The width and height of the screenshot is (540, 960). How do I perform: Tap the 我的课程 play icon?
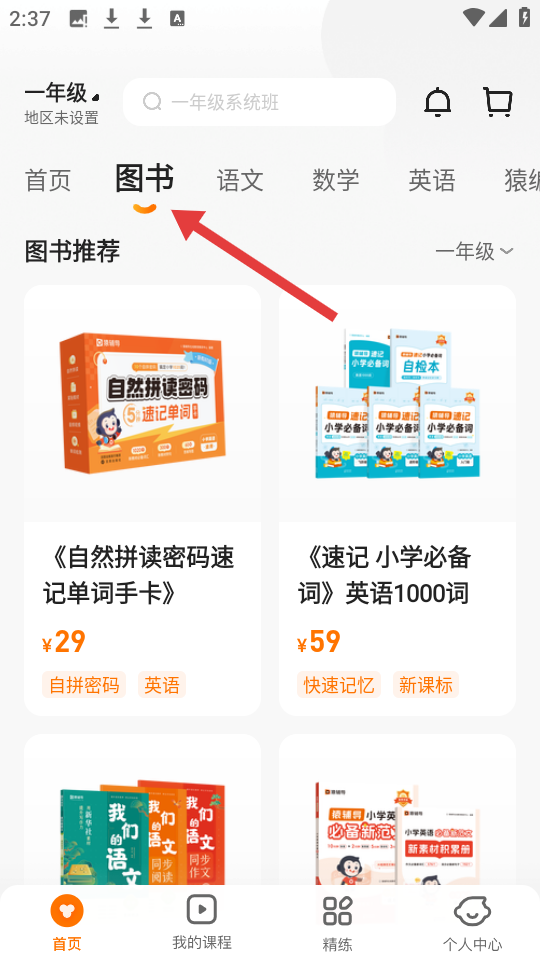click(x=201, y=909)
